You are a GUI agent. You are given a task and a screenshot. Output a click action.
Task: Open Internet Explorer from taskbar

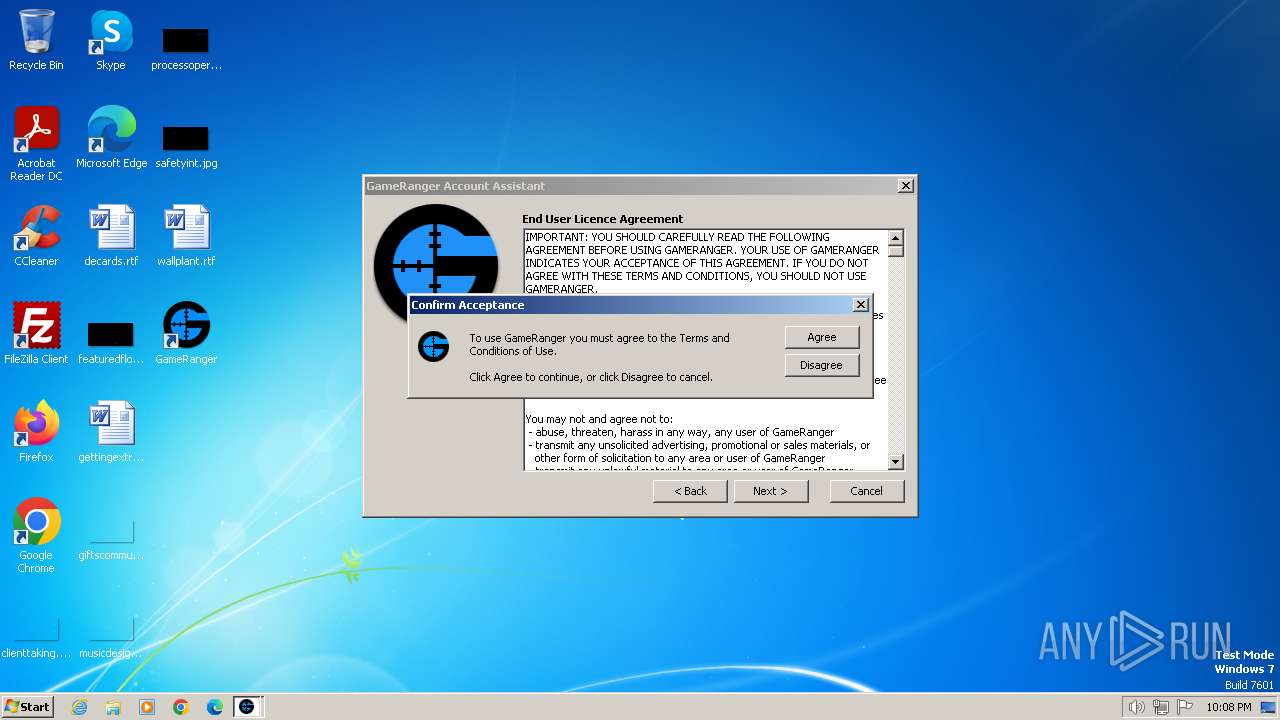(79, 707)
